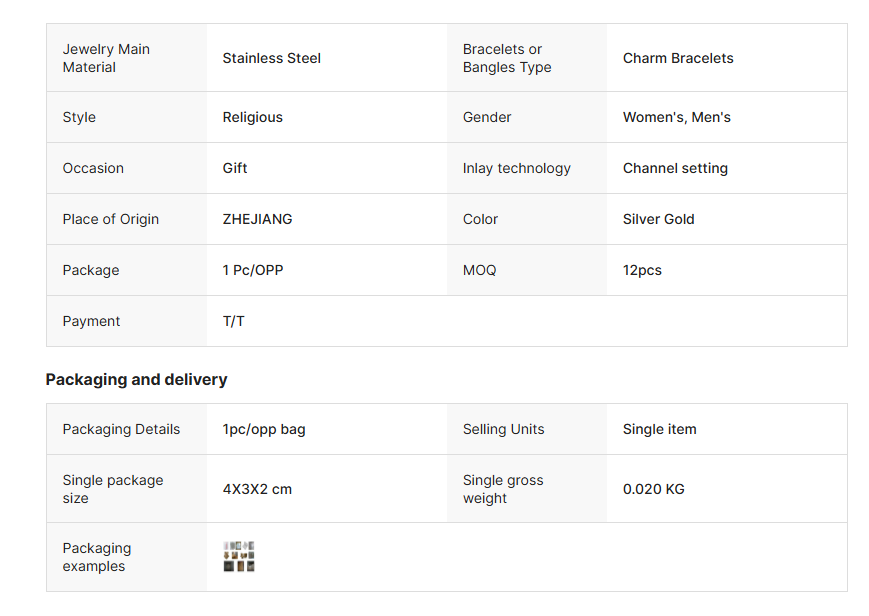The height and width of the screenshot is (616, 869).
Task: Click the "Channel setting" inlay value
Action: (x=675, y=168)
